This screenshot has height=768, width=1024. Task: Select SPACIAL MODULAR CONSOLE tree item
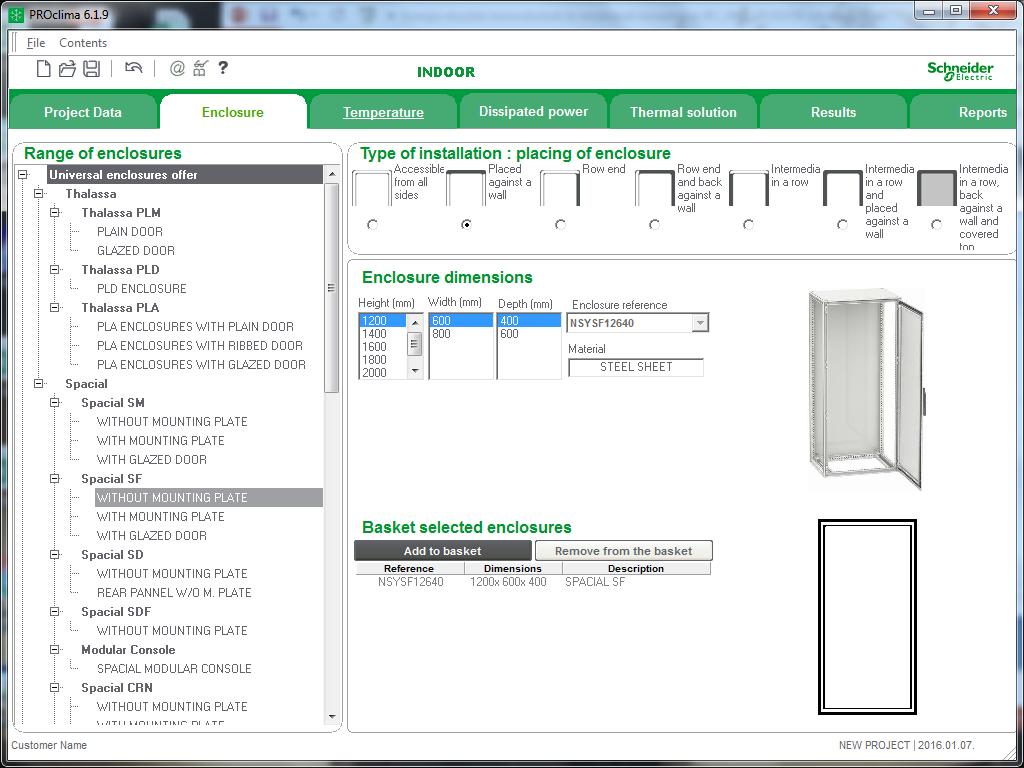174,669
